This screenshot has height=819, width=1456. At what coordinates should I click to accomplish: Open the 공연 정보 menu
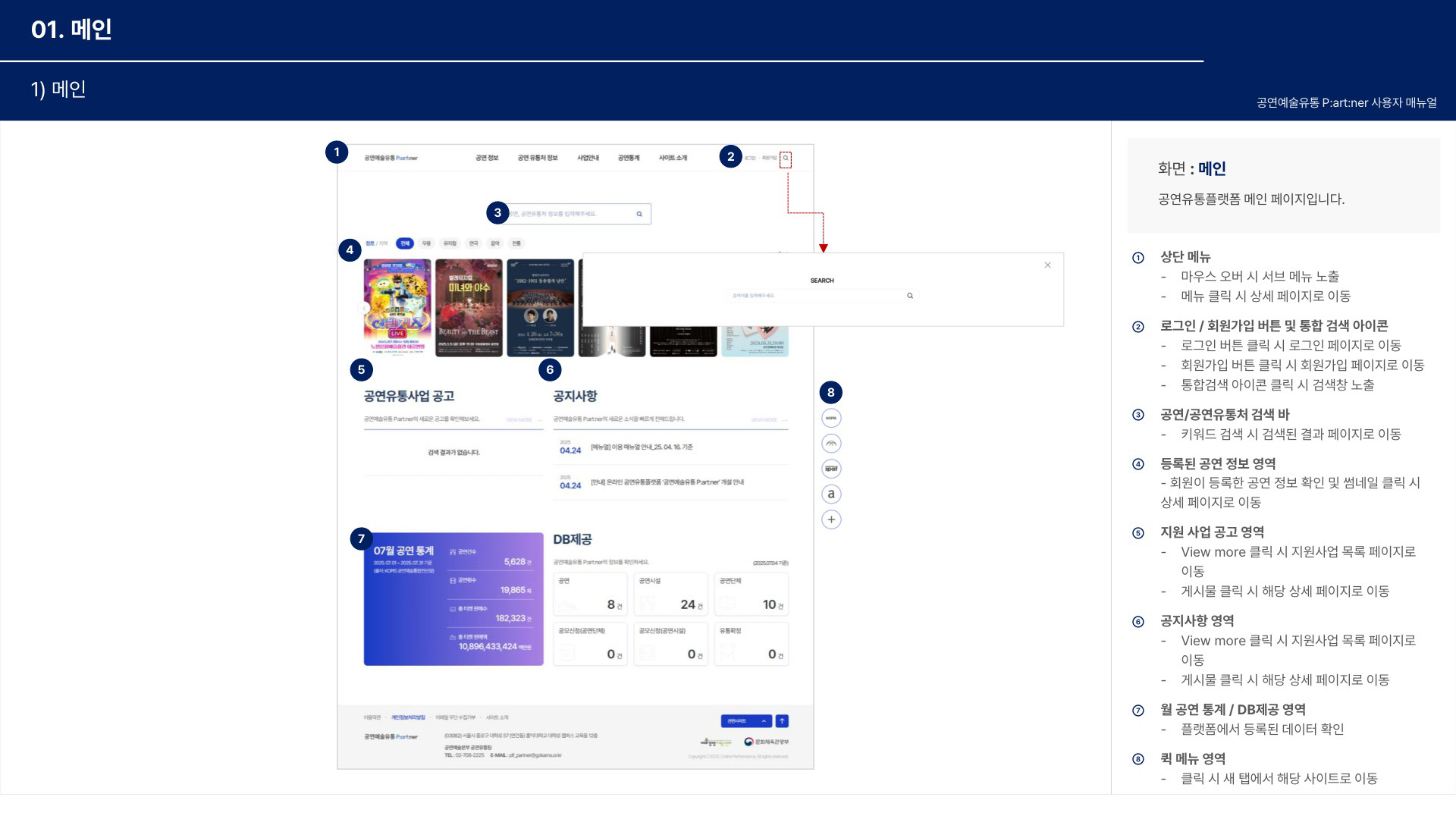487,158
